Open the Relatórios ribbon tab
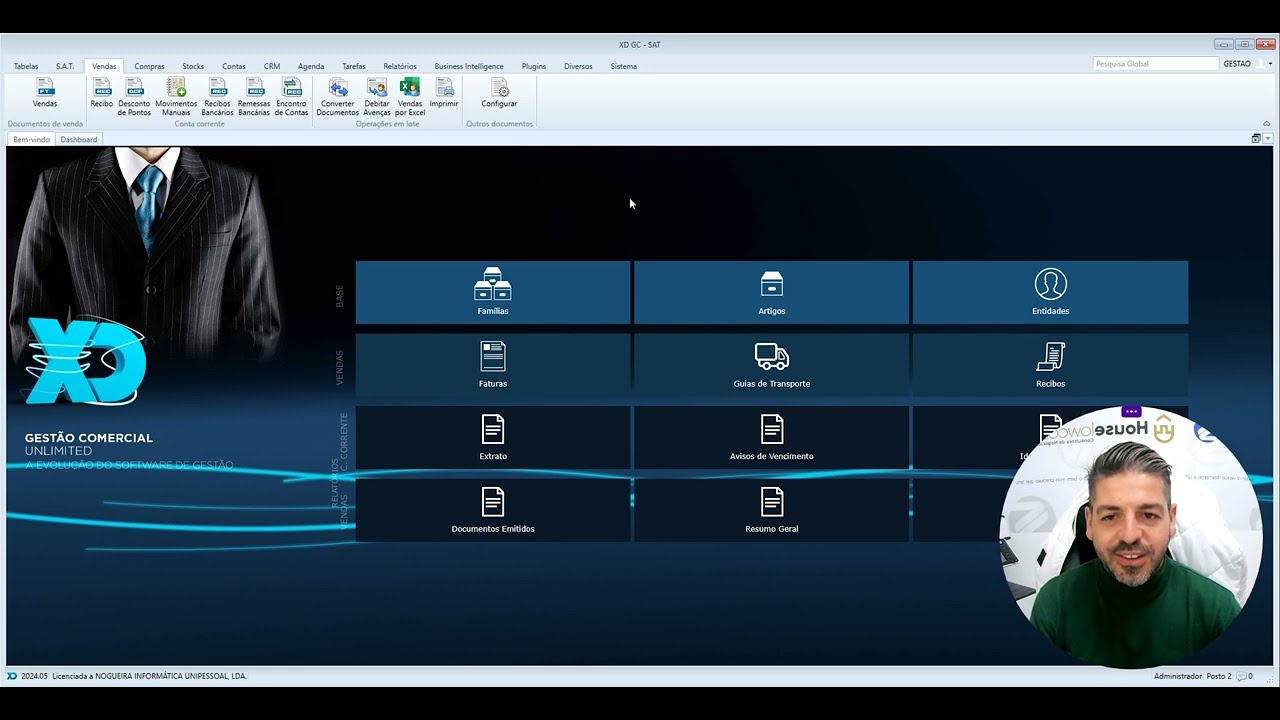1280x720 pixels. (x=400, y=66)
